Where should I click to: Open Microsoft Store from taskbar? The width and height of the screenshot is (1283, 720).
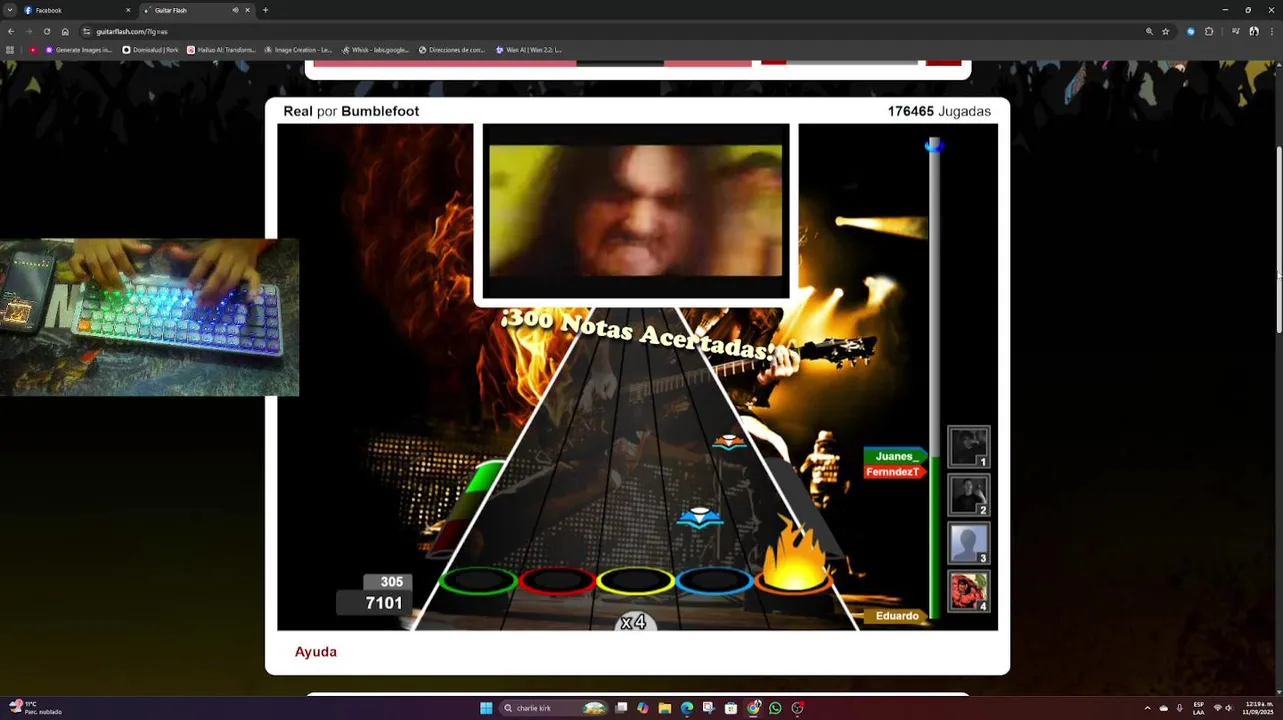(731, 708)
